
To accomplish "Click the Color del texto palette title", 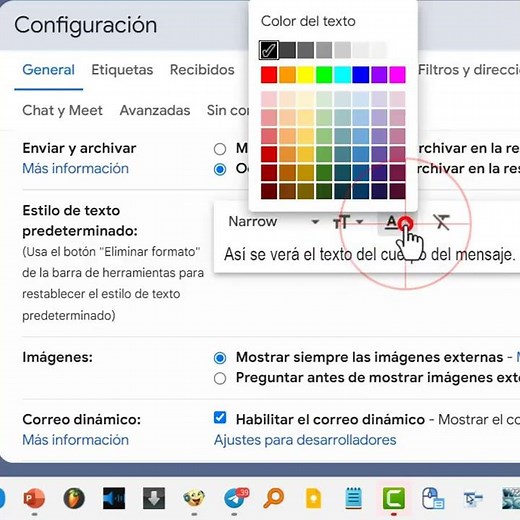I will click(308, 21).
